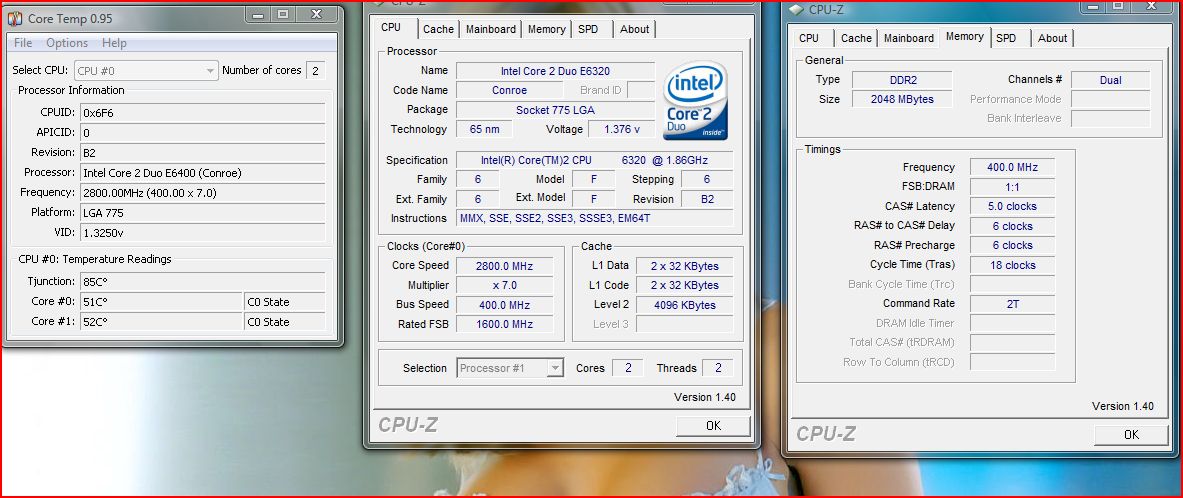The image size is (1183, 498).
Task: Click OK in the processor CPU-Z window
Action: point(714,426)
